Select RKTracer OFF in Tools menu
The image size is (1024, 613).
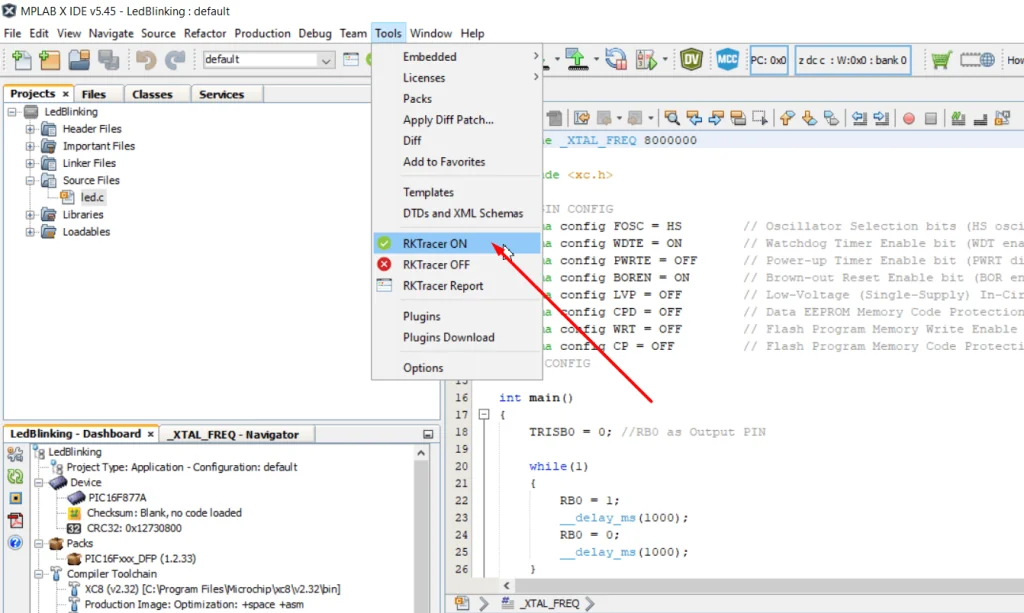pyautogui.click(x=457, y=264)
